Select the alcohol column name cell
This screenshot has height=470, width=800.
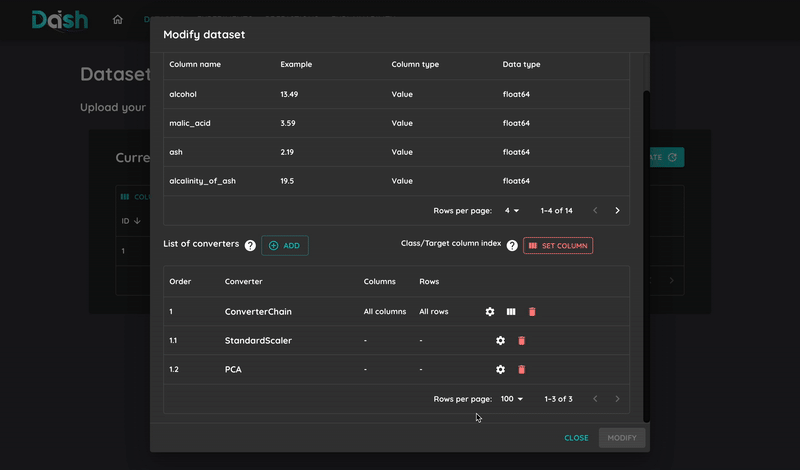point(183,94)
